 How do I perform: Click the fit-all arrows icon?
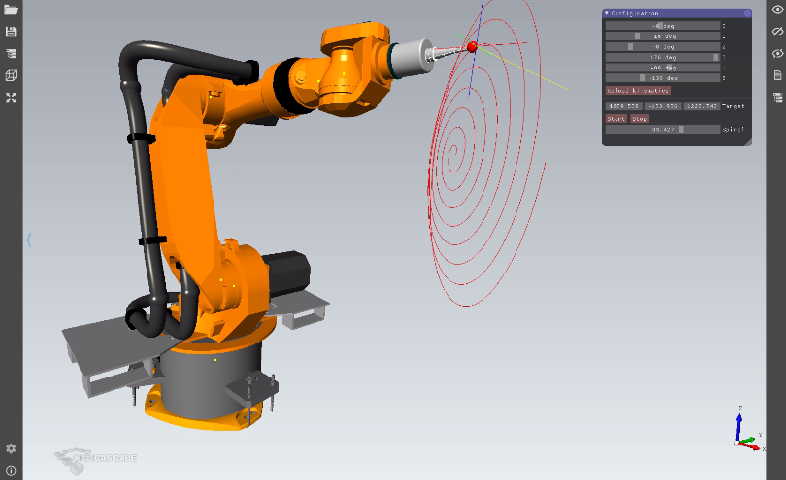click(x=11, y=98)
